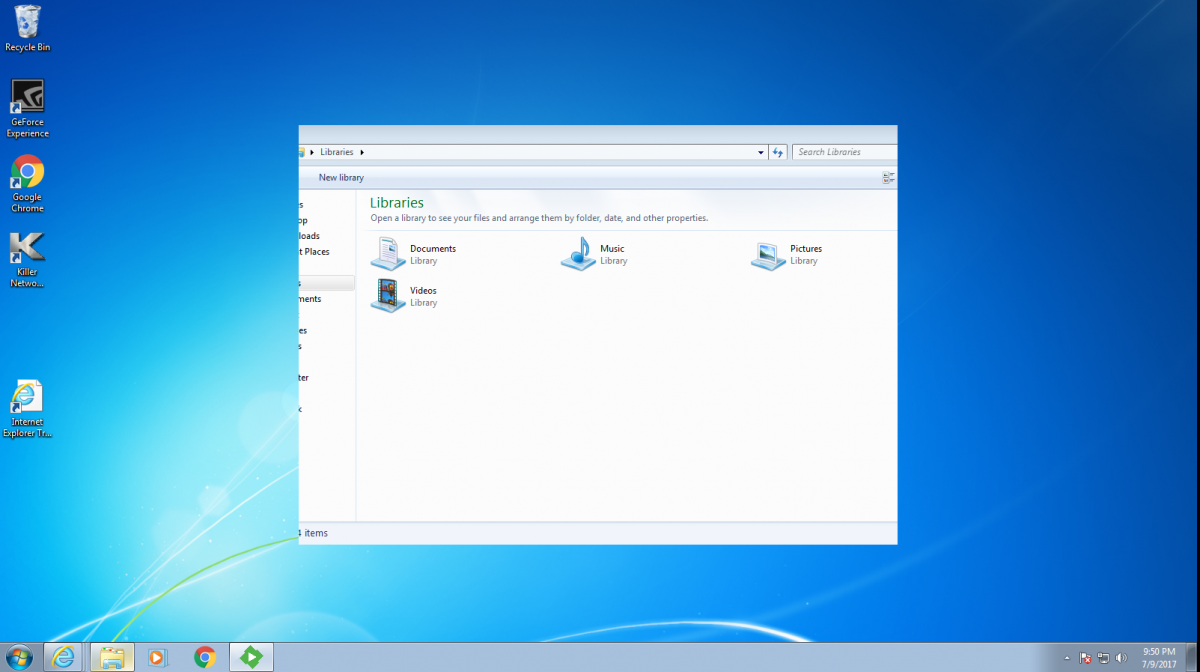The width and height of the screenshot is (1200, 672).
Task: Click the Show desktop strip beside the clock
Action: tap(1192, 657)
